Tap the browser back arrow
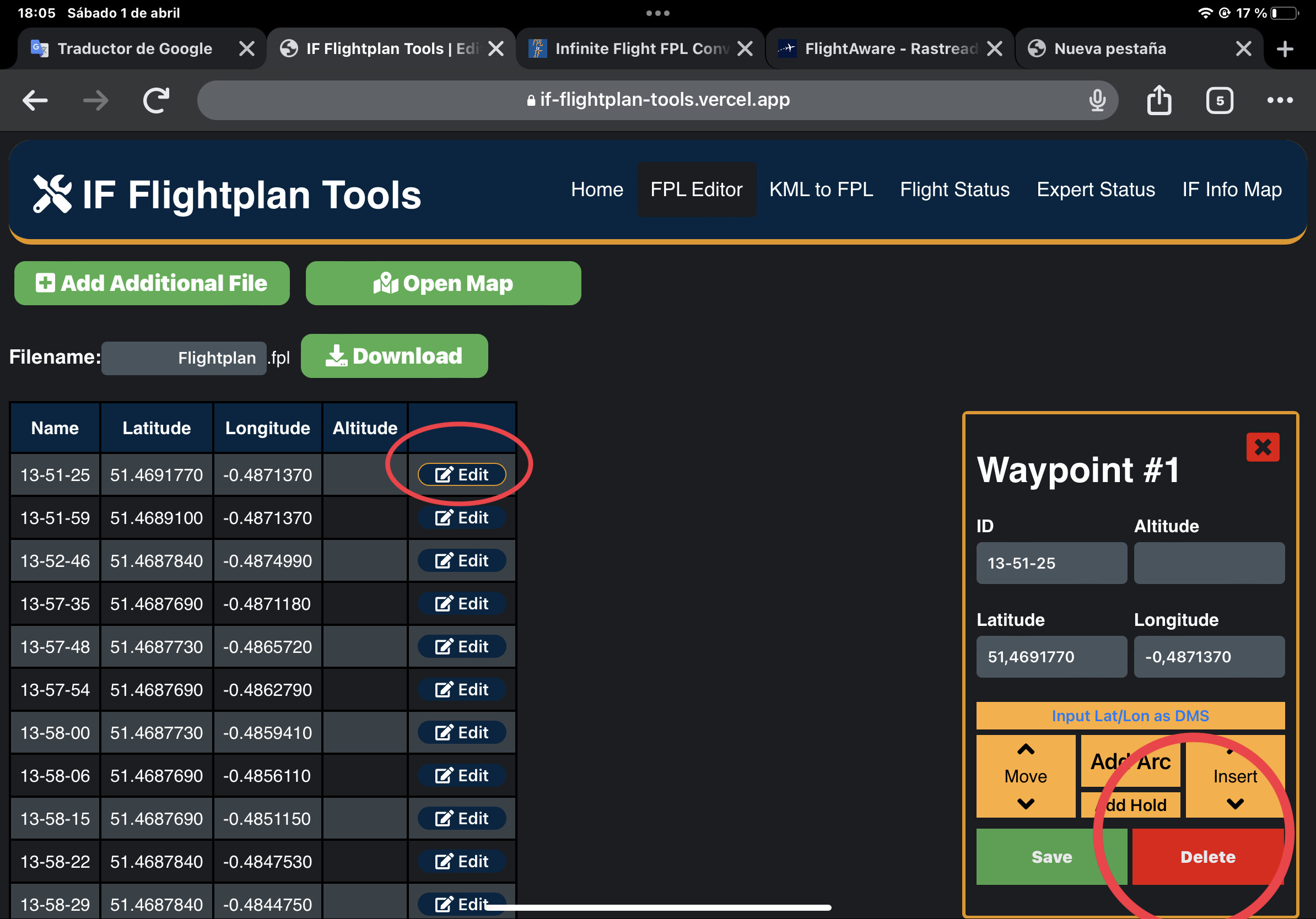This screenshot has height=919, width=1316. pos(35,101)
